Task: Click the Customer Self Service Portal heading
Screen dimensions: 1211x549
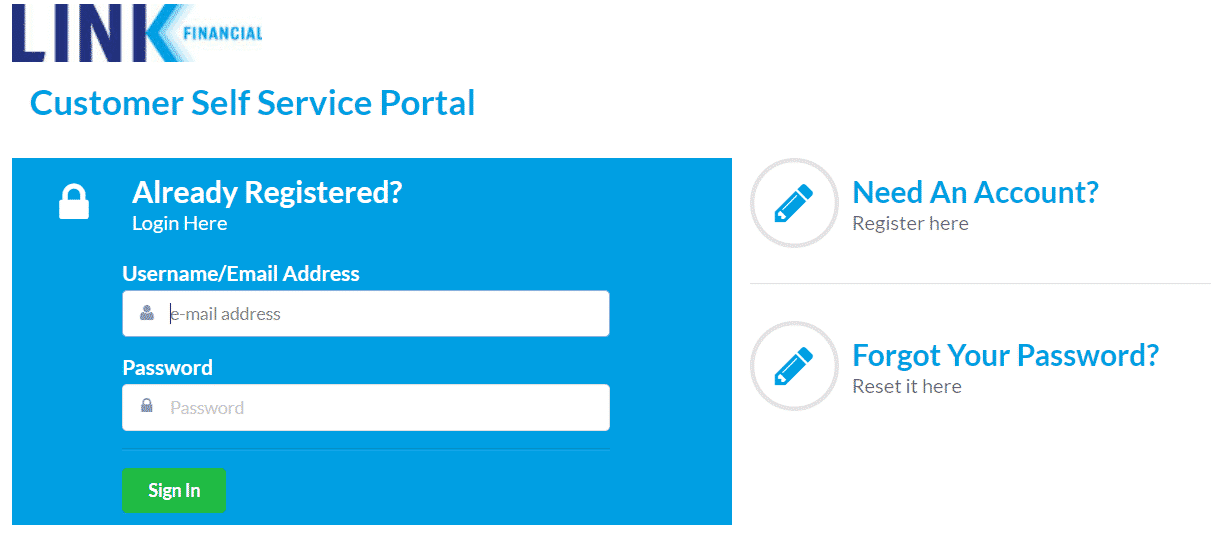Action: 253,102
